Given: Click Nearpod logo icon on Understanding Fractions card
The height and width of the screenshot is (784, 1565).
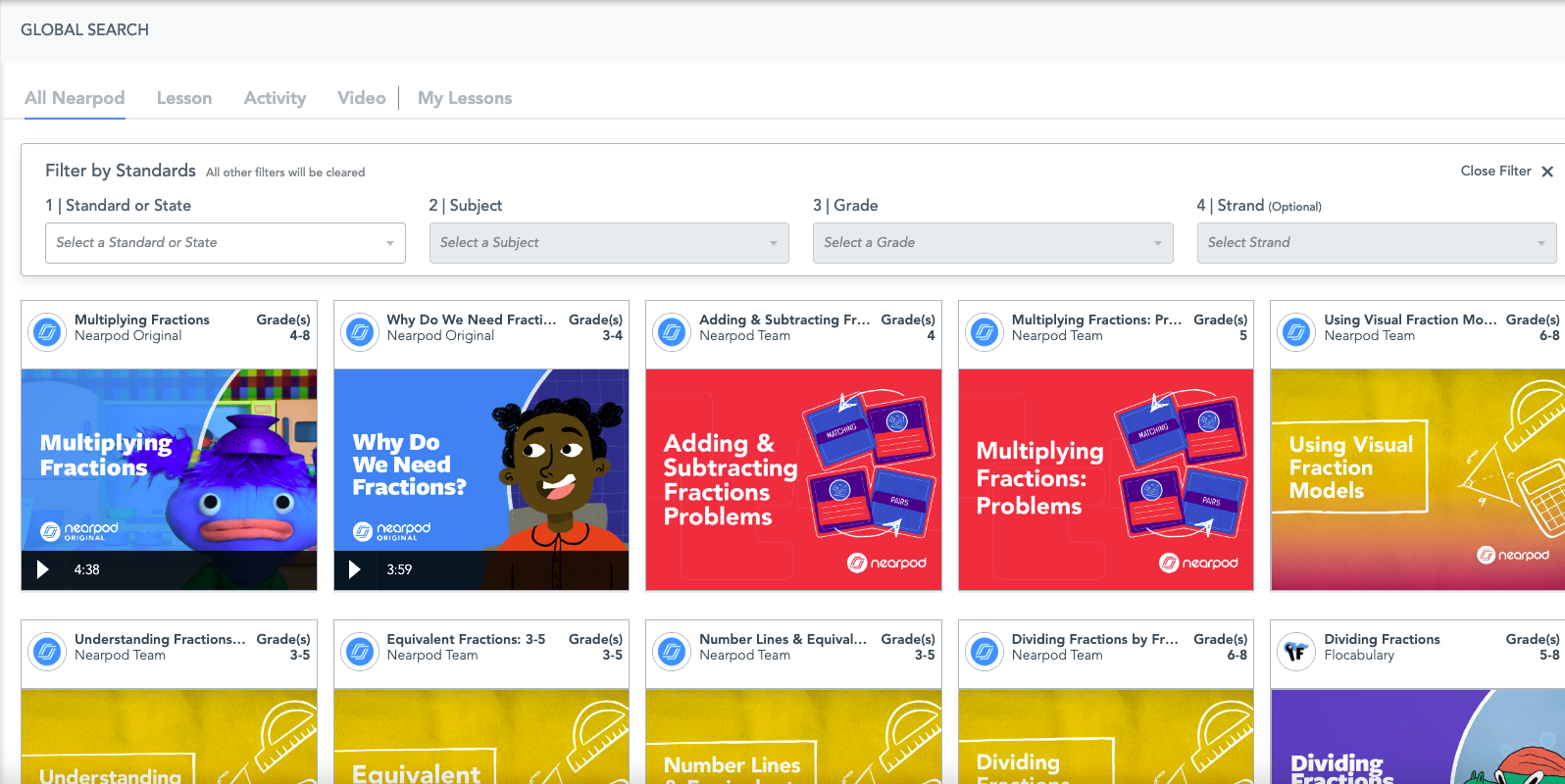Looking at the screenshot, I should (x=47, y=652).
